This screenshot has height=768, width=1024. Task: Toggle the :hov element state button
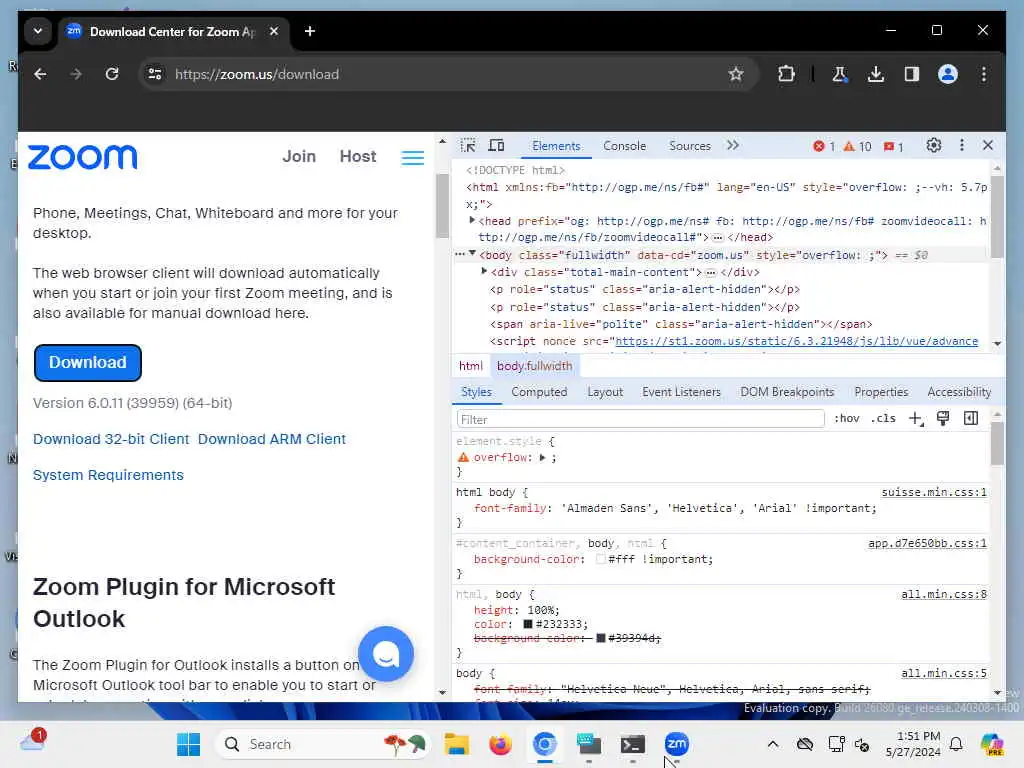[x=846, y=419]
